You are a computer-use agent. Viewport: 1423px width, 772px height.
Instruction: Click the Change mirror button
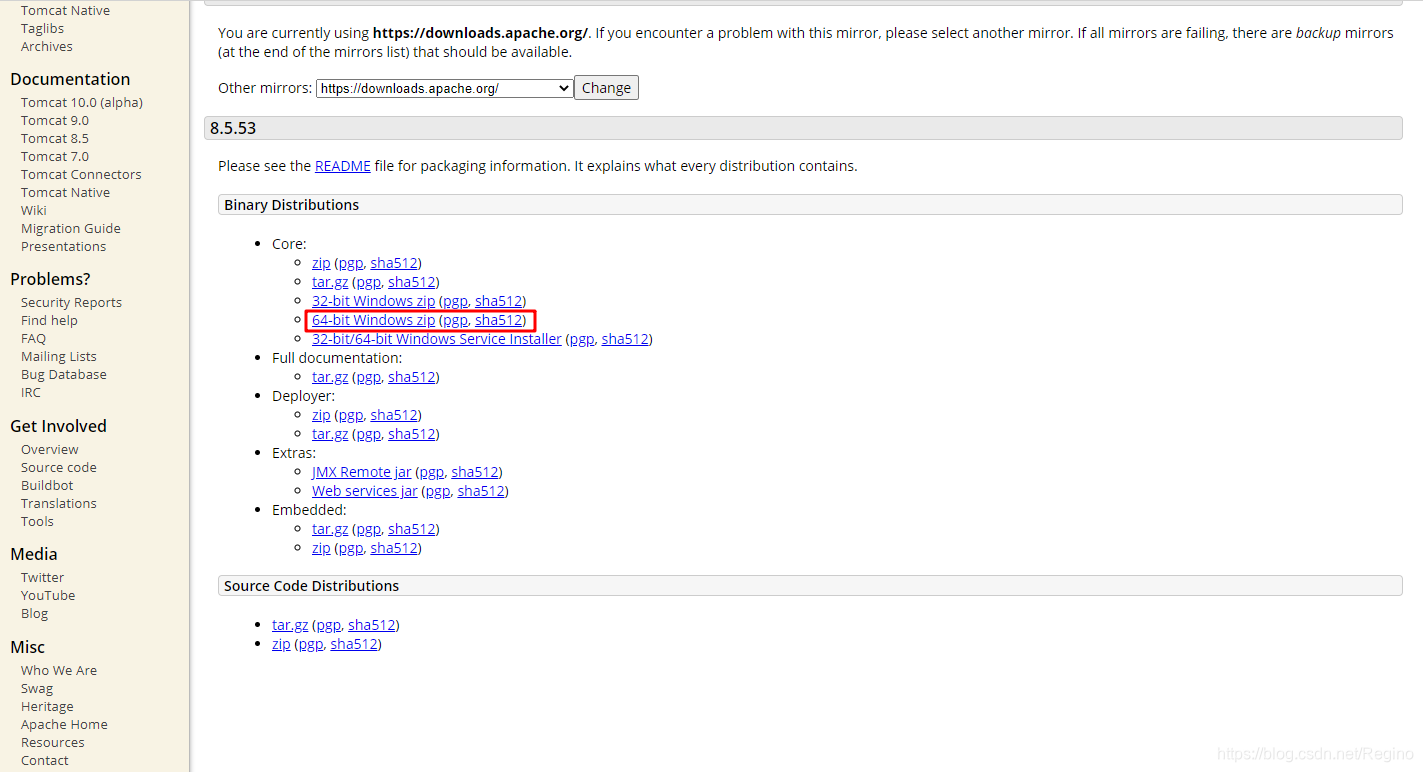pos(606,88)
